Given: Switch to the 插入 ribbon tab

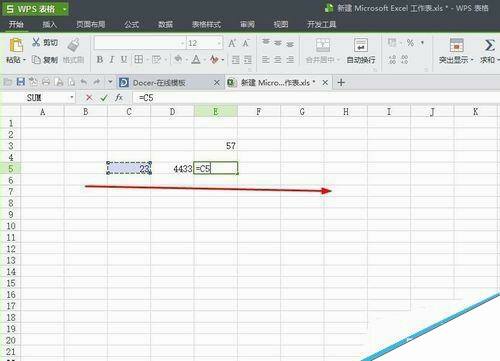Looking at the screenshot, I should pos(50,24).
